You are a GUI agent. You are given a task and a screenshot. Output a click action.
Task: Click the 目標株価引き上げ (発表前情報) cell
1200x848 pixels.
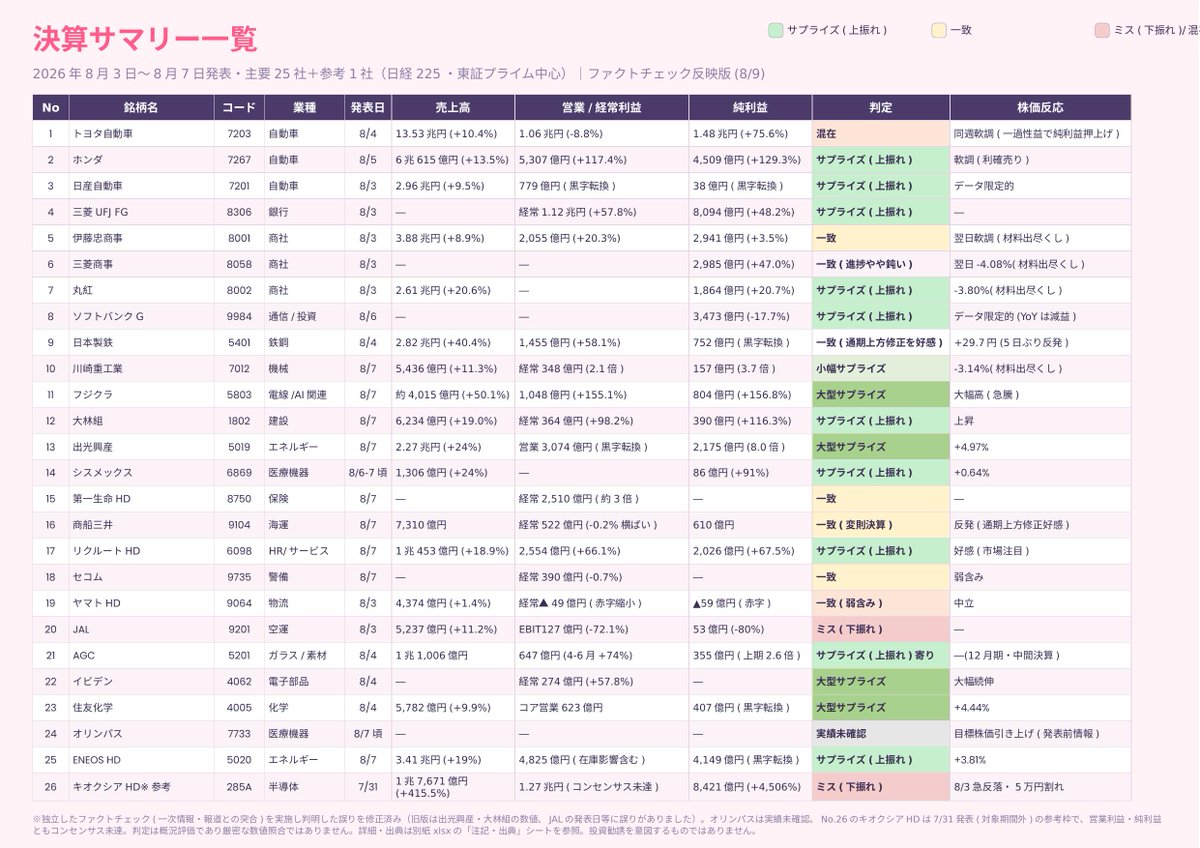(1040, 733)
